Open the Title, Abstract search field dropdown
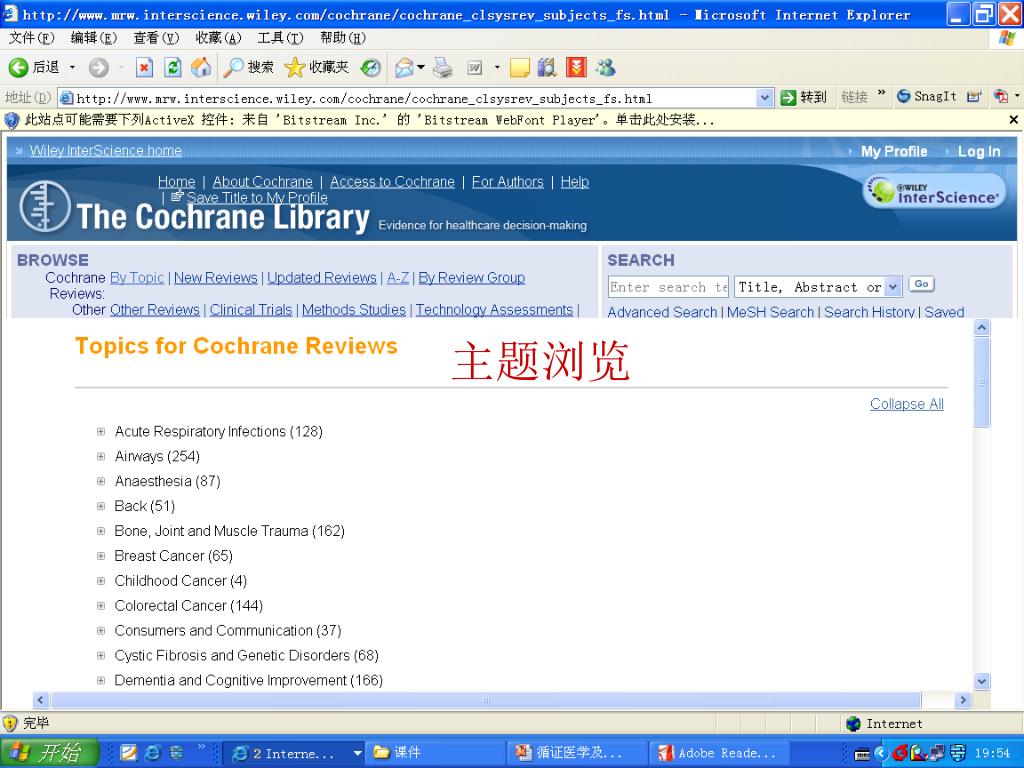The height and width of the screenshot is (768, 1024). coord(893,287)
